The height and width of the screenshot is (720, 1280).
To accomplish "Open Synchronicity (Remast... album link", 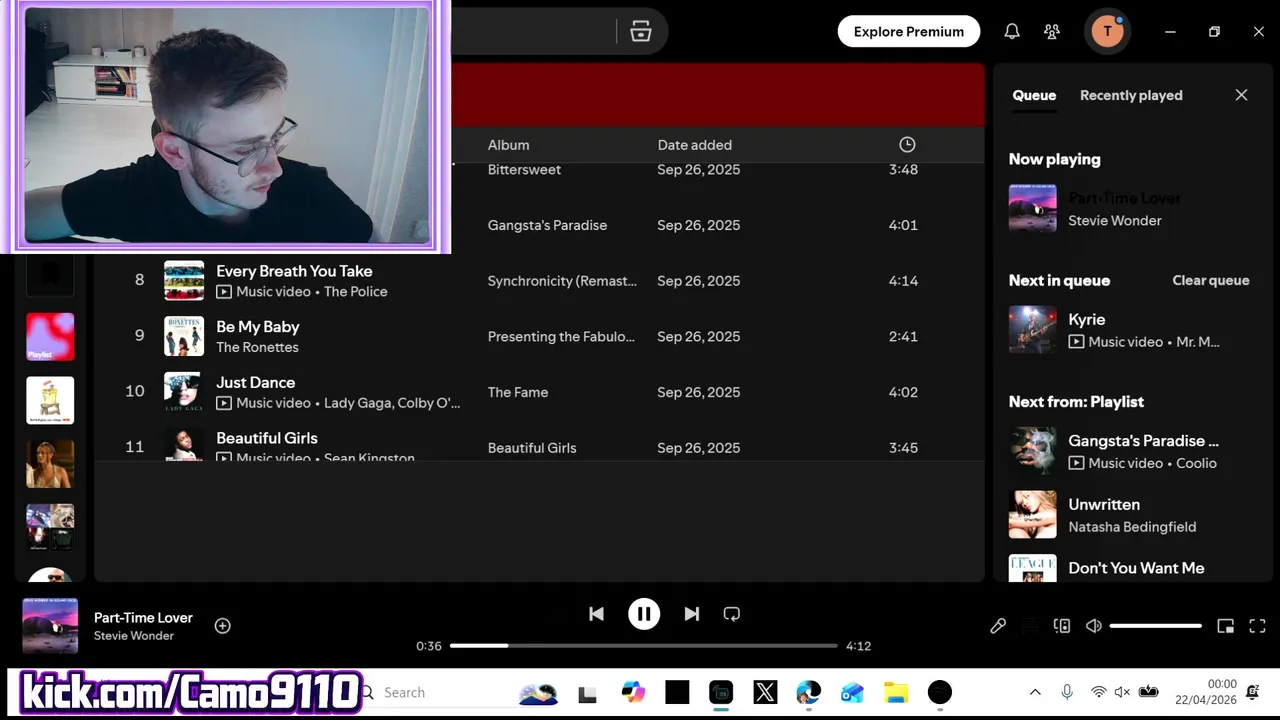I will pyautogui.click(x=562, y=281).
